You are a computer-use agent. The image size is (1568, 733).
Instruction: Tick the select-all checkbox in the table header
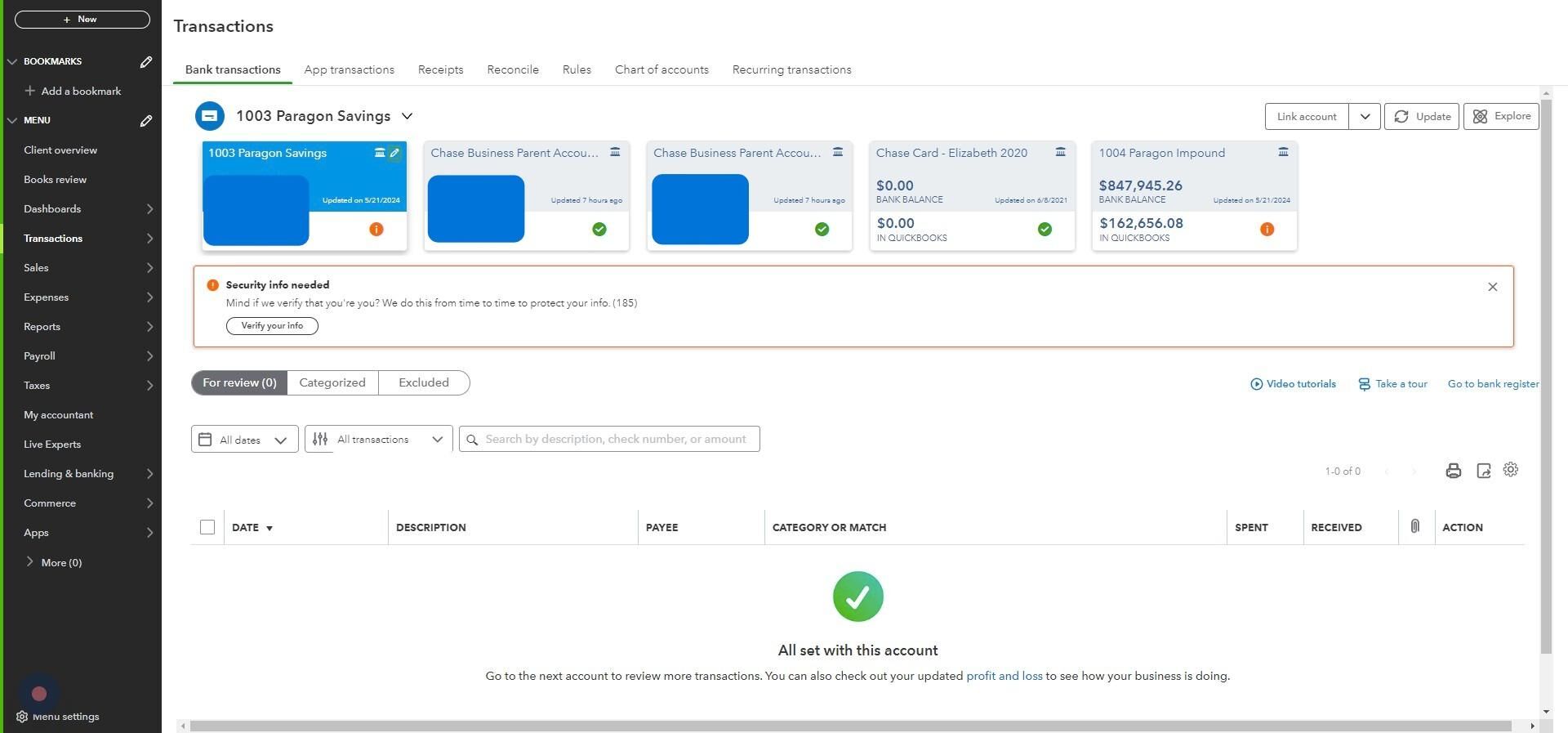click(x=207, y=528)
